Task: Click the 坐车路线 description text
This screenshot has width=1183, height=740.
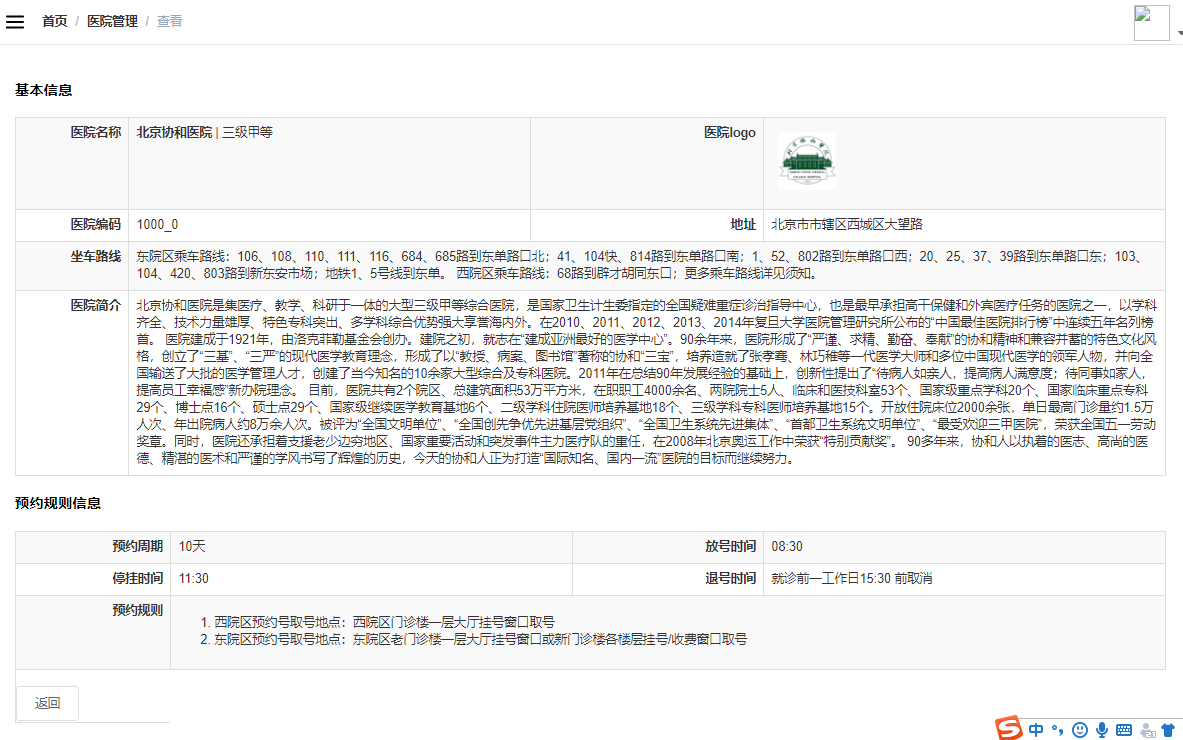Action: (x=640, y=265)
